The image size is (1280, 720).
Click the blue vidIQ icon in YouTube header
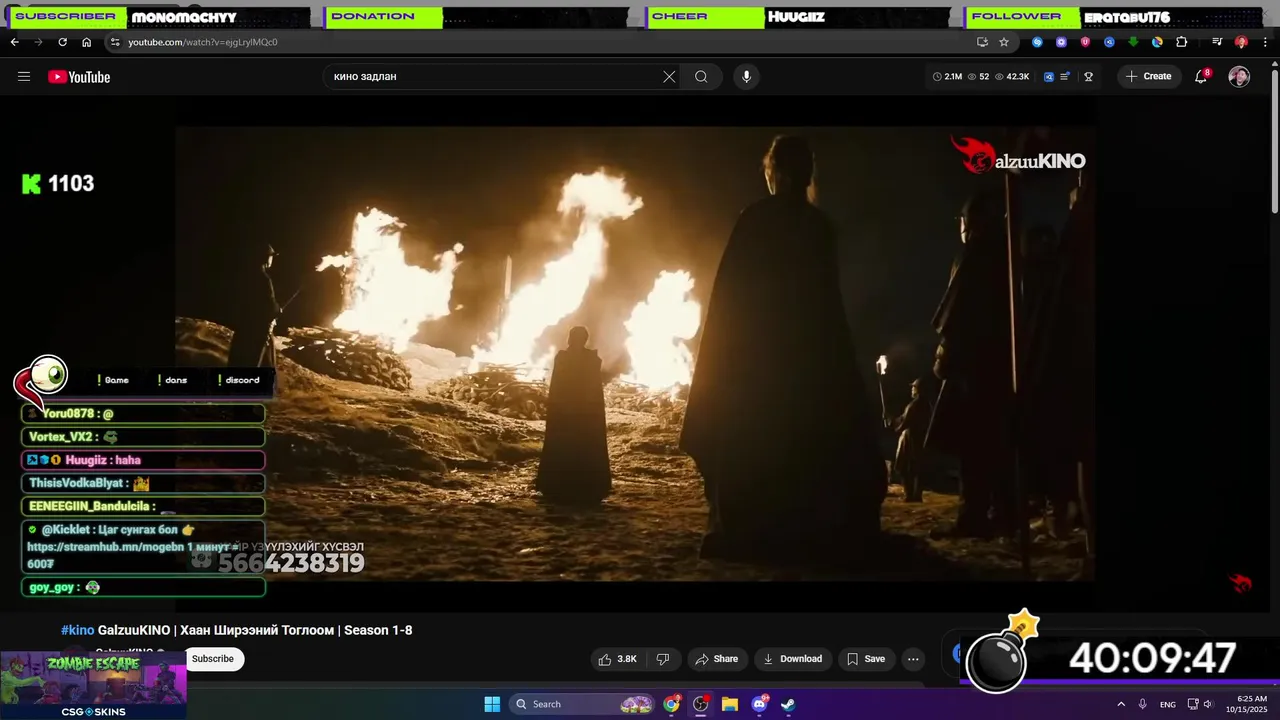click(x=1049, y=77)
